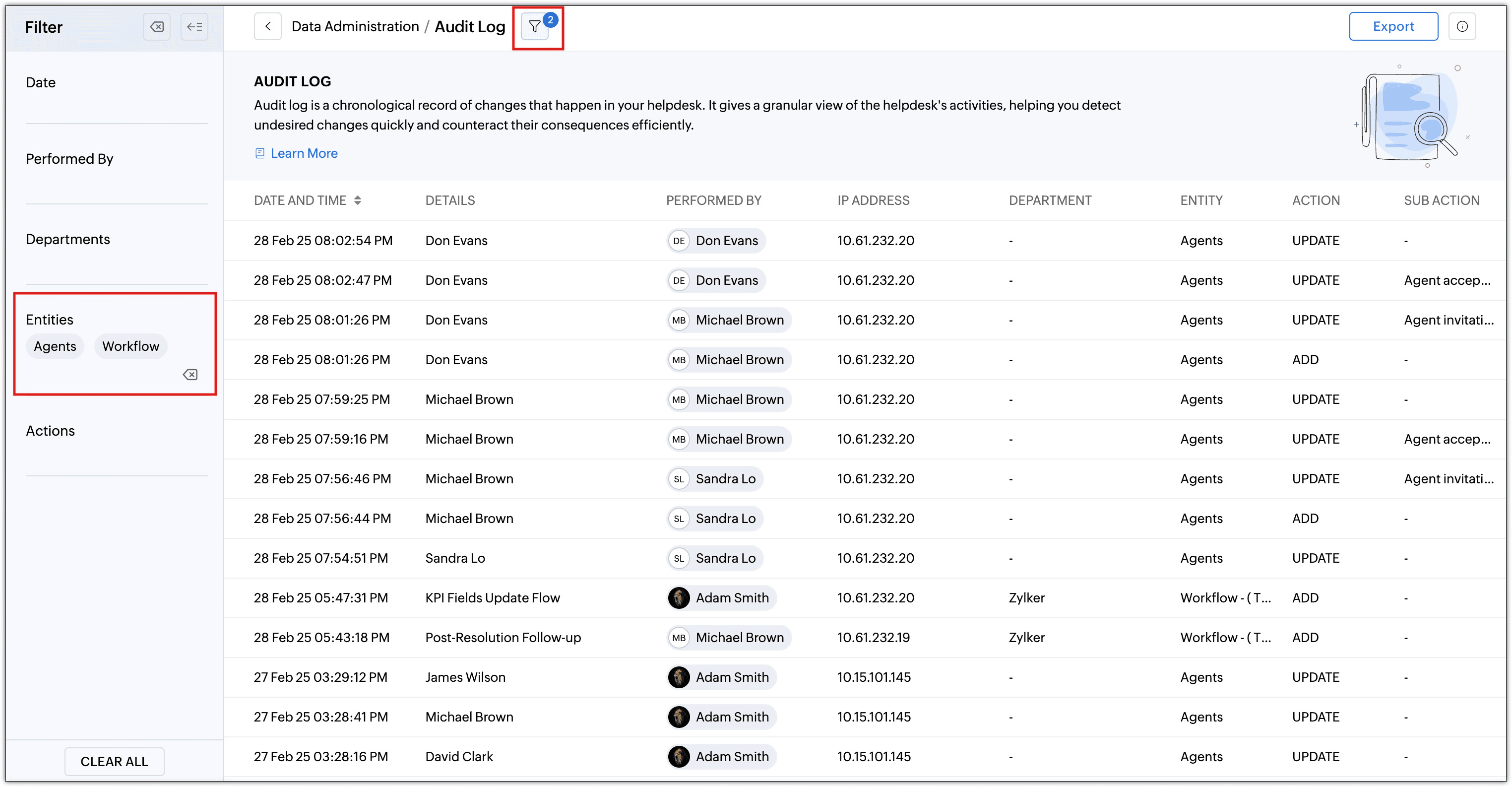This screenshot has width=1512, height=787.
Task: Expand the Performed By filter section
Action: [69, 159]
